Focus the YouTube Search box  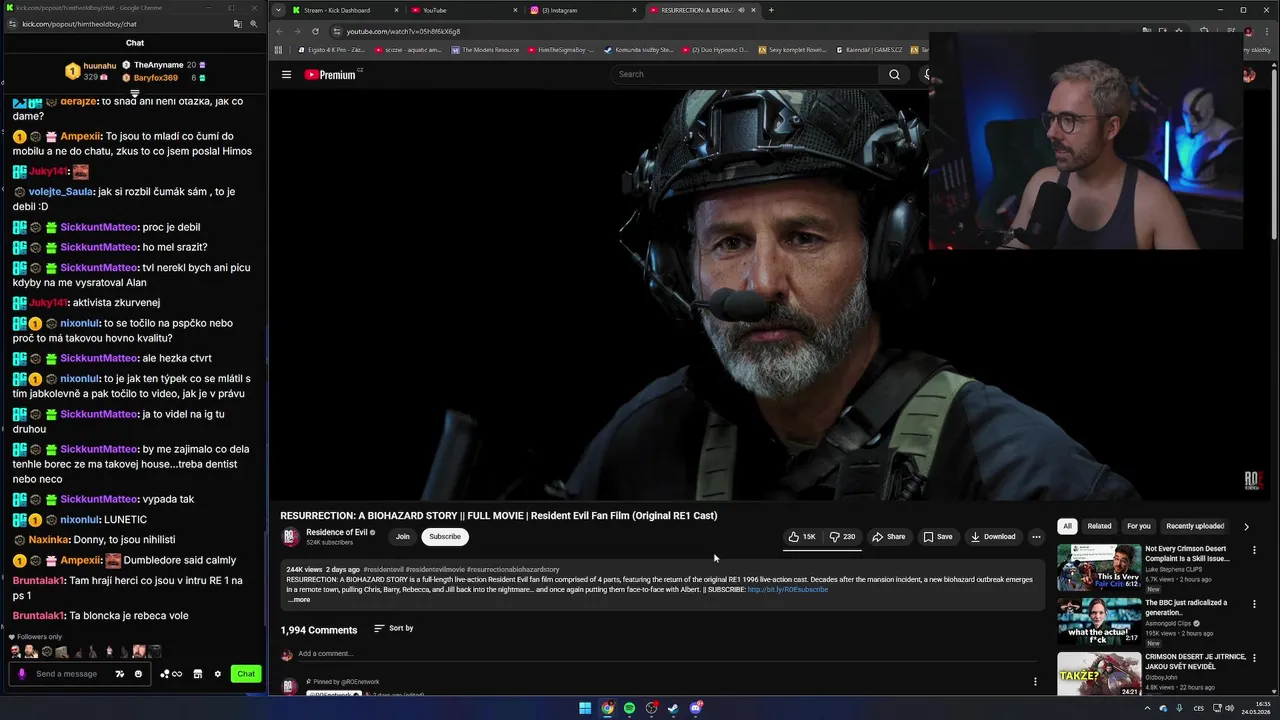(745, 74)
